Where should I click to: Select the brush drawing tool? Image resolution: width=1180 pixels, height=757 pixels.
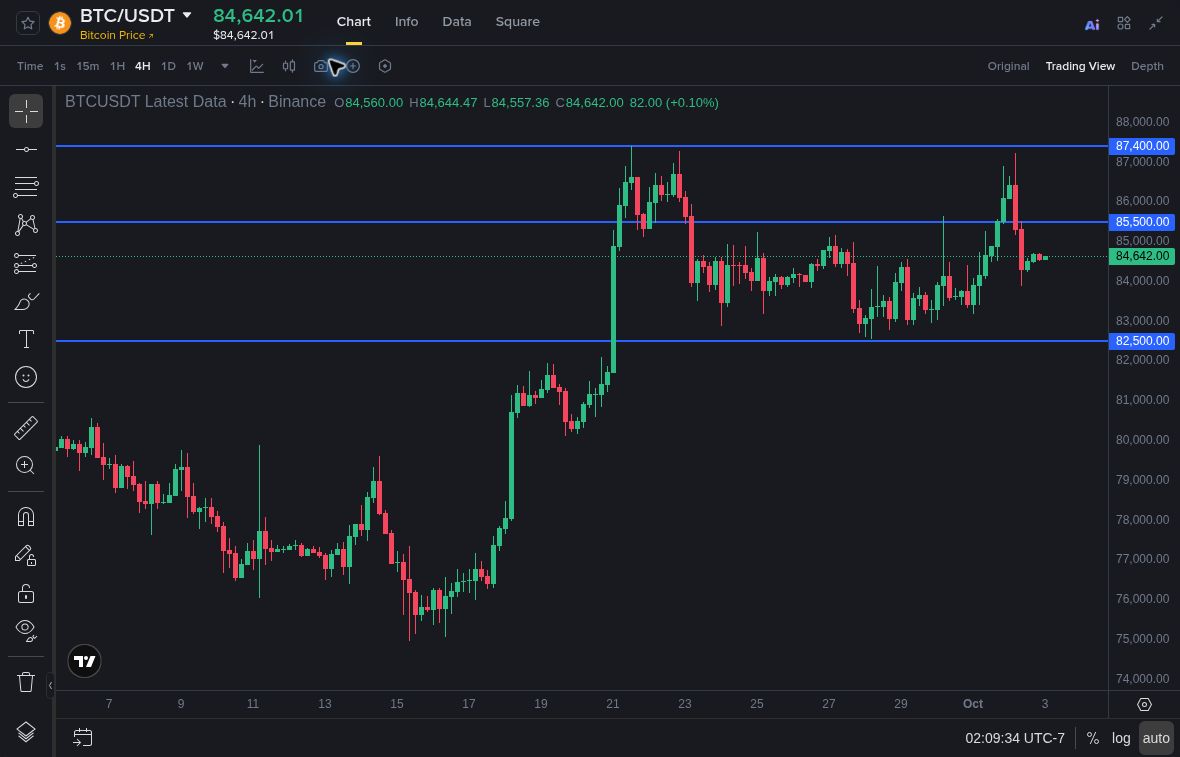point(26,302)
